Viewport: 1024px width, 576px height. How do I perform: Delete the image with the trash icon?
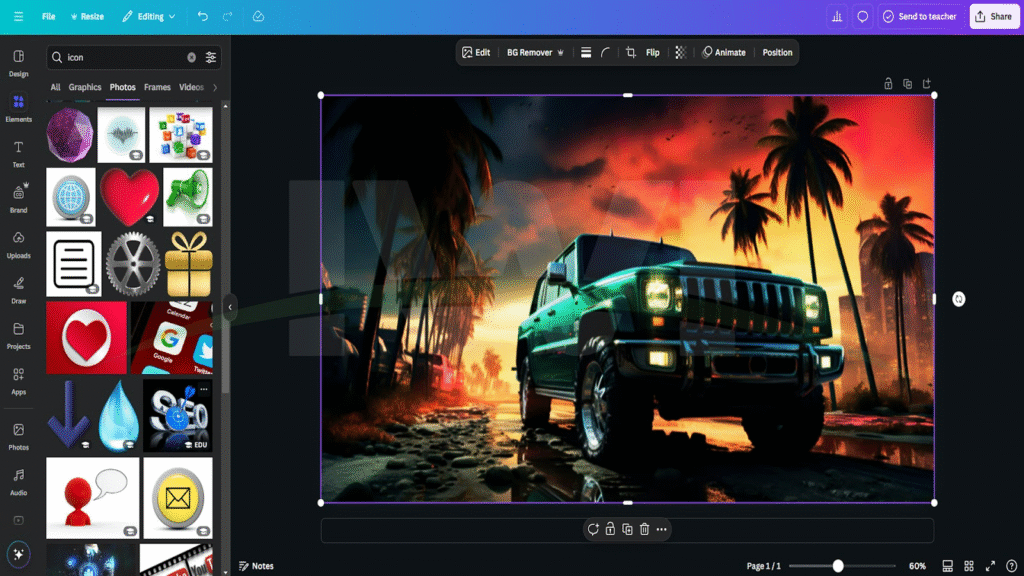pos(645,530)
